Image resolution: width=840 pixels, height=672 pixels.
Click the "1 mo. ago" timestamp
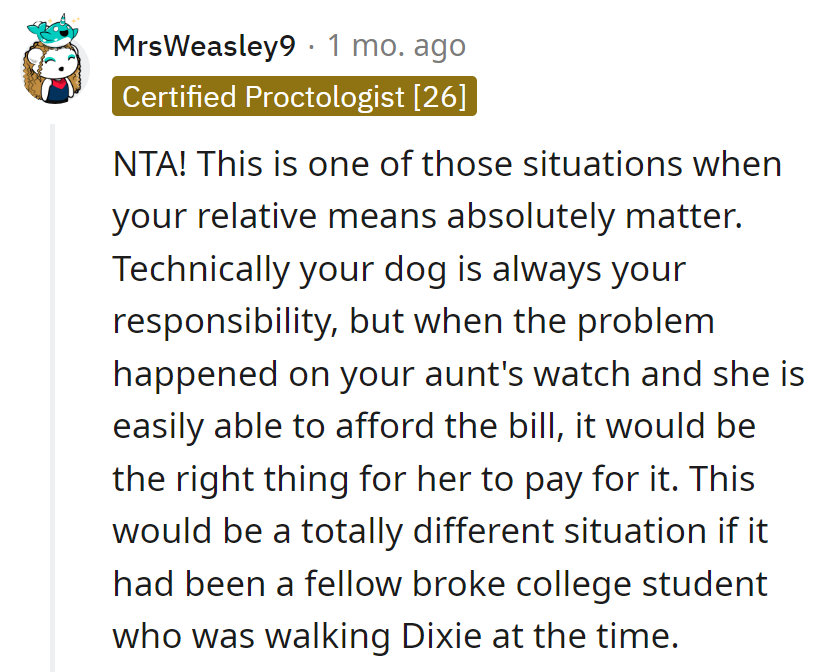pos(396,45)
